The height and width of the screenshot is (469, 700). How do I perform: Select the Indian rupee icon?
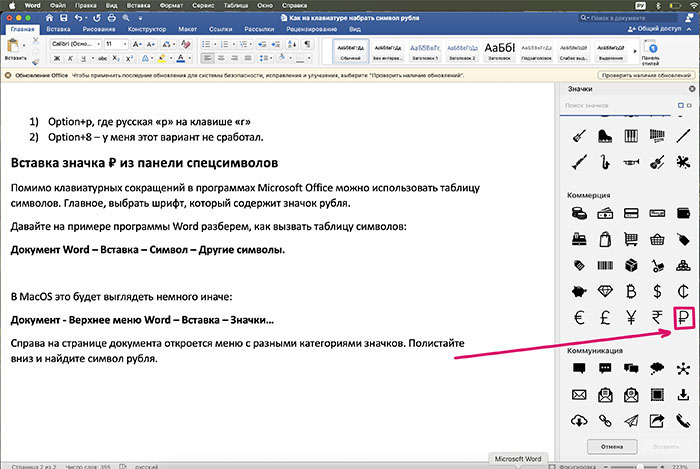(657, 318)
